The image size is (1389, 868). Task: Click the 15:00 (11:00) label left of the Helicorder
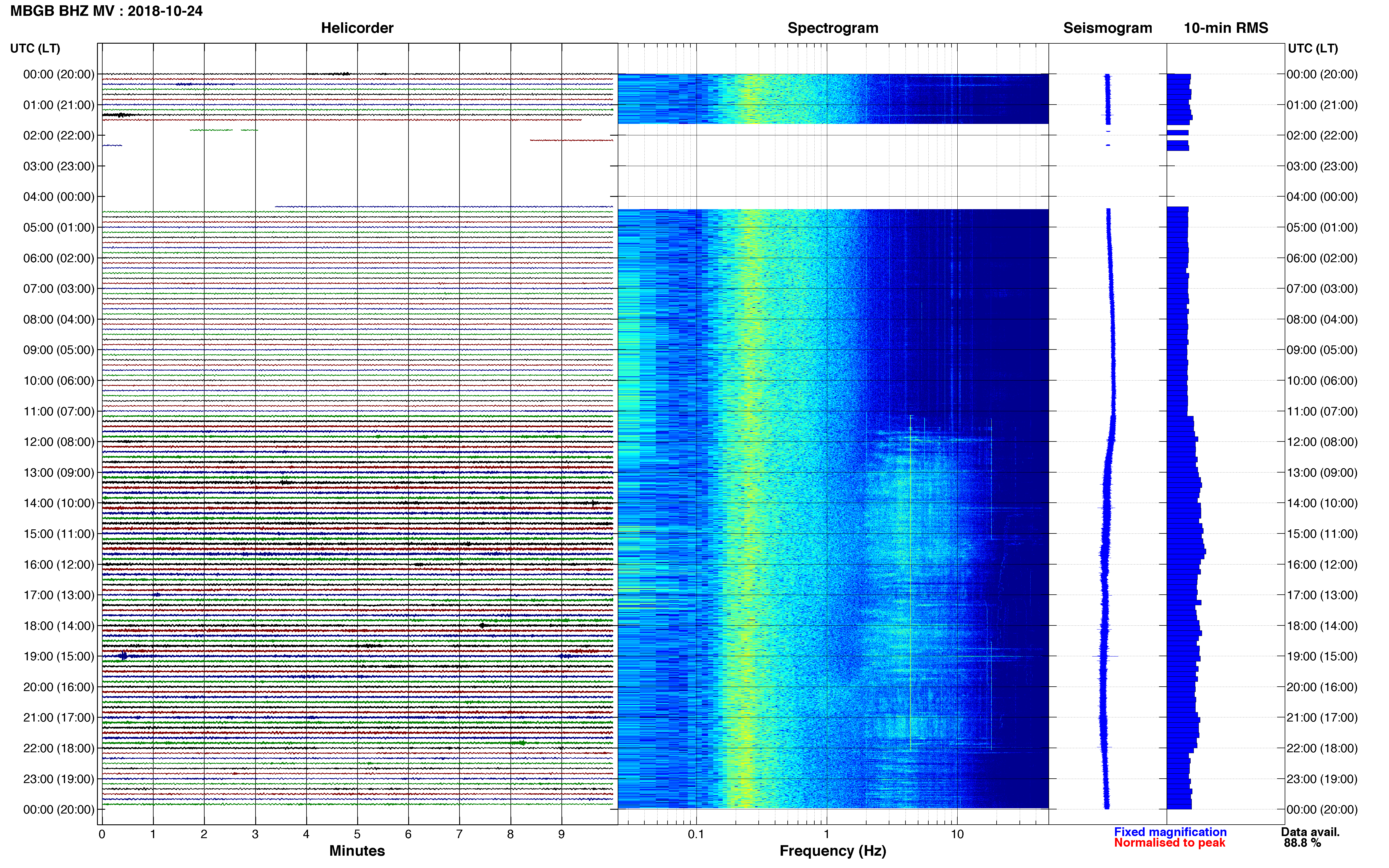(x=59, y=534)
